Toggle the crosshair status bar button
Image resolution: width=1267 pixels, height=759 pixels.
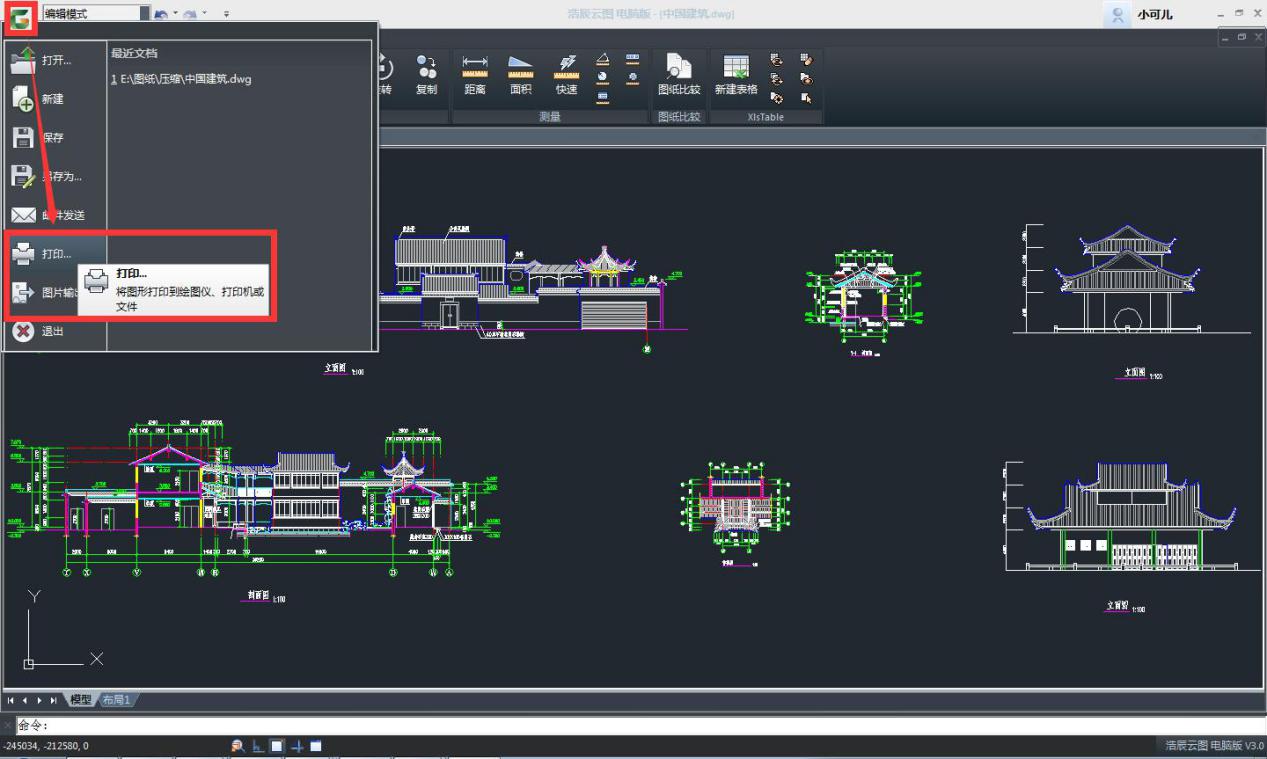(297, 746)
